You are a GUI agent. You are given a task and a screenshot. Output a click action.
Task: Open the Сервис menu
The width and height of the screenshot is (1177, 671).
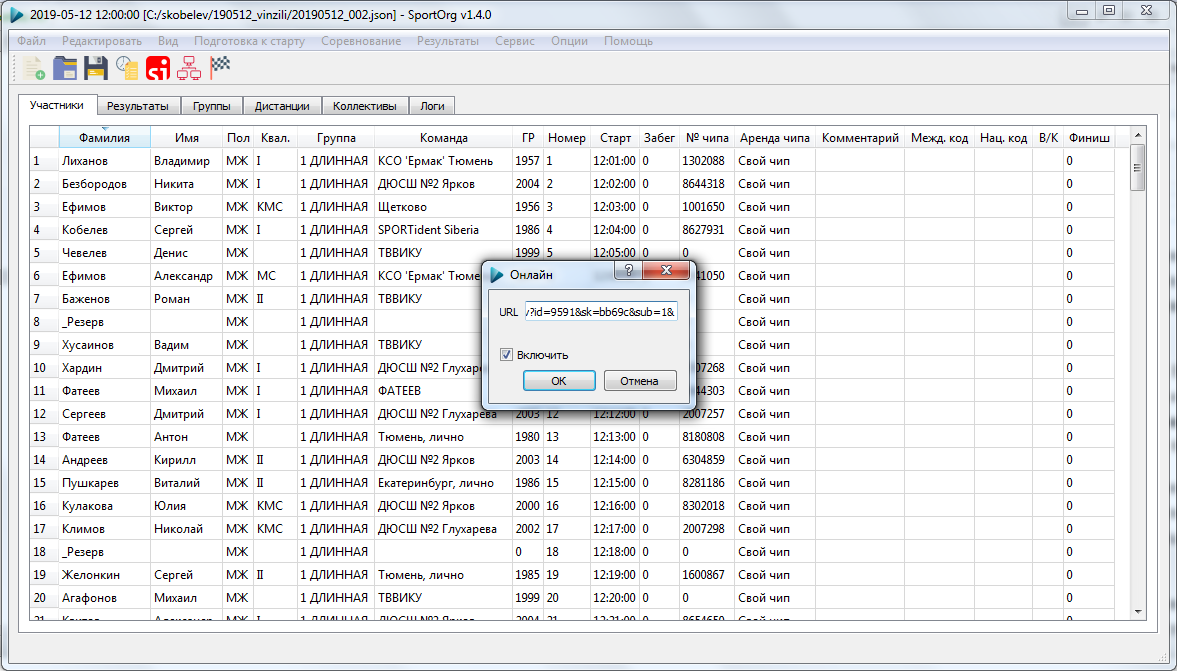coord(515,41)
